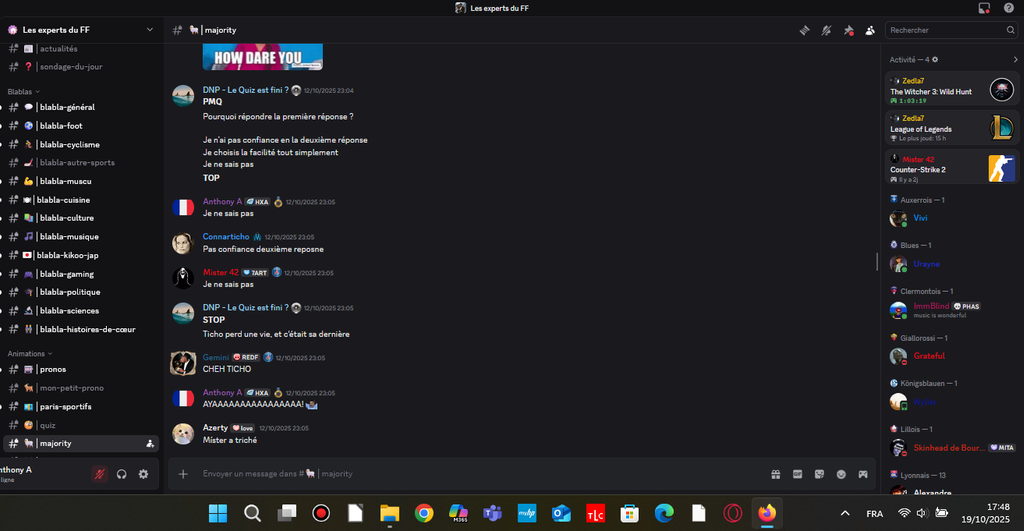The height and width of the screenshot is (531, 1024).
Task: Open the gift icon in the message bar
Action: coord(775,474)
